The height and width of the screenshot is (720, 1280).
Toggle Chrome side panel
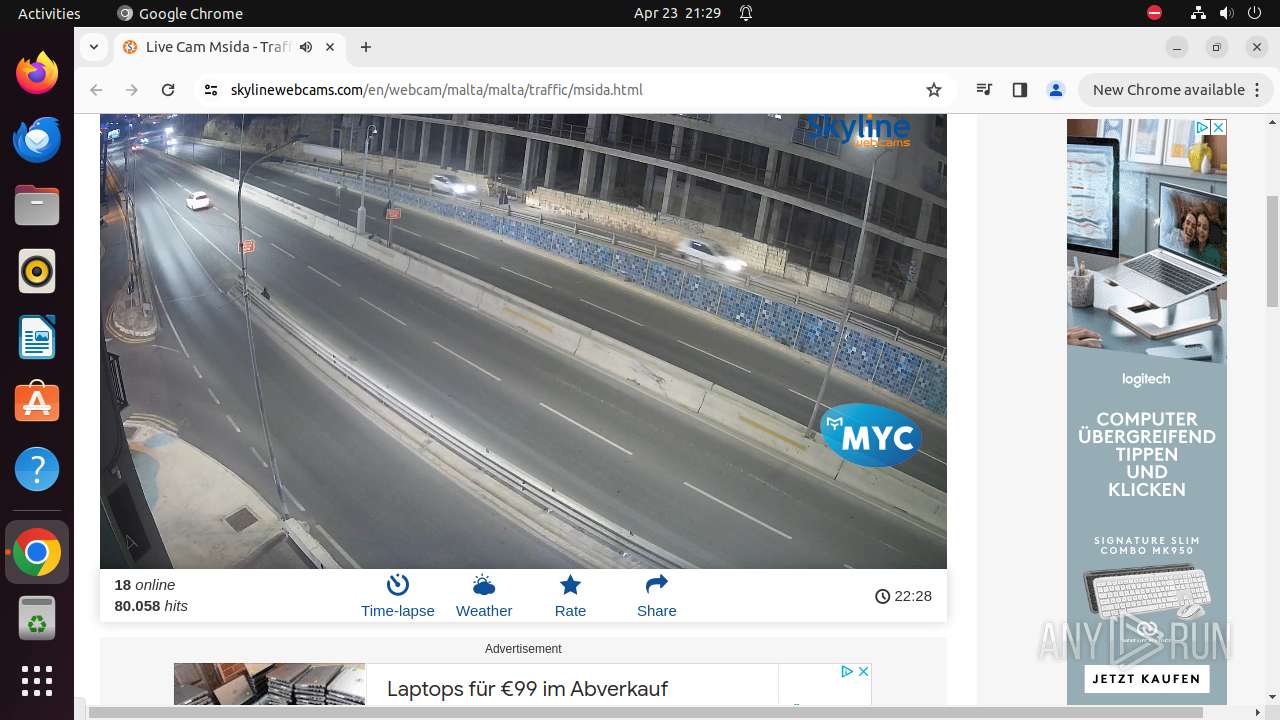pyautogui.click(x=1019, y=90)
